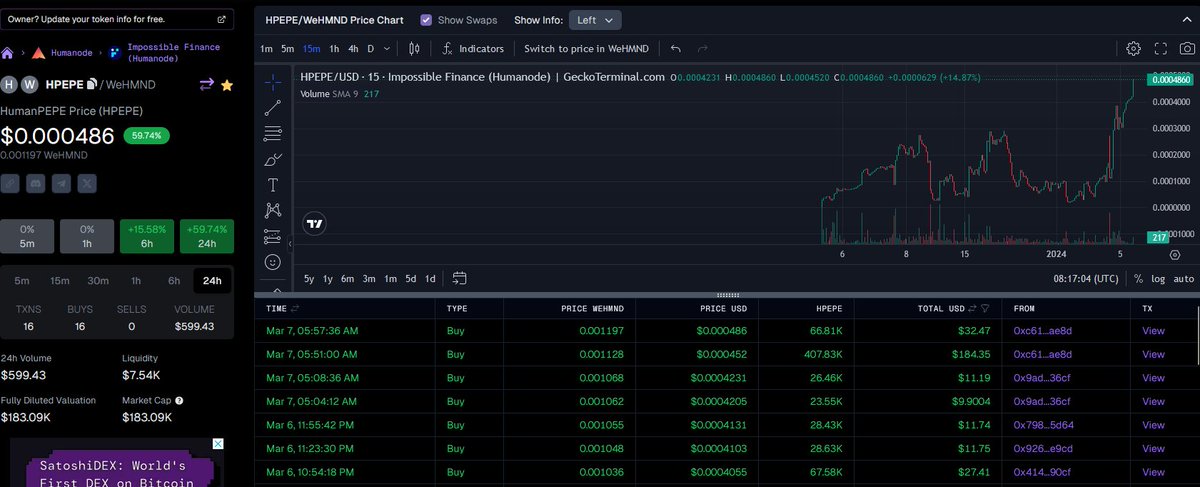Close the SatoshiDEX ad
The height and width of the screenshot is (487, 1200).
(218, 443)
